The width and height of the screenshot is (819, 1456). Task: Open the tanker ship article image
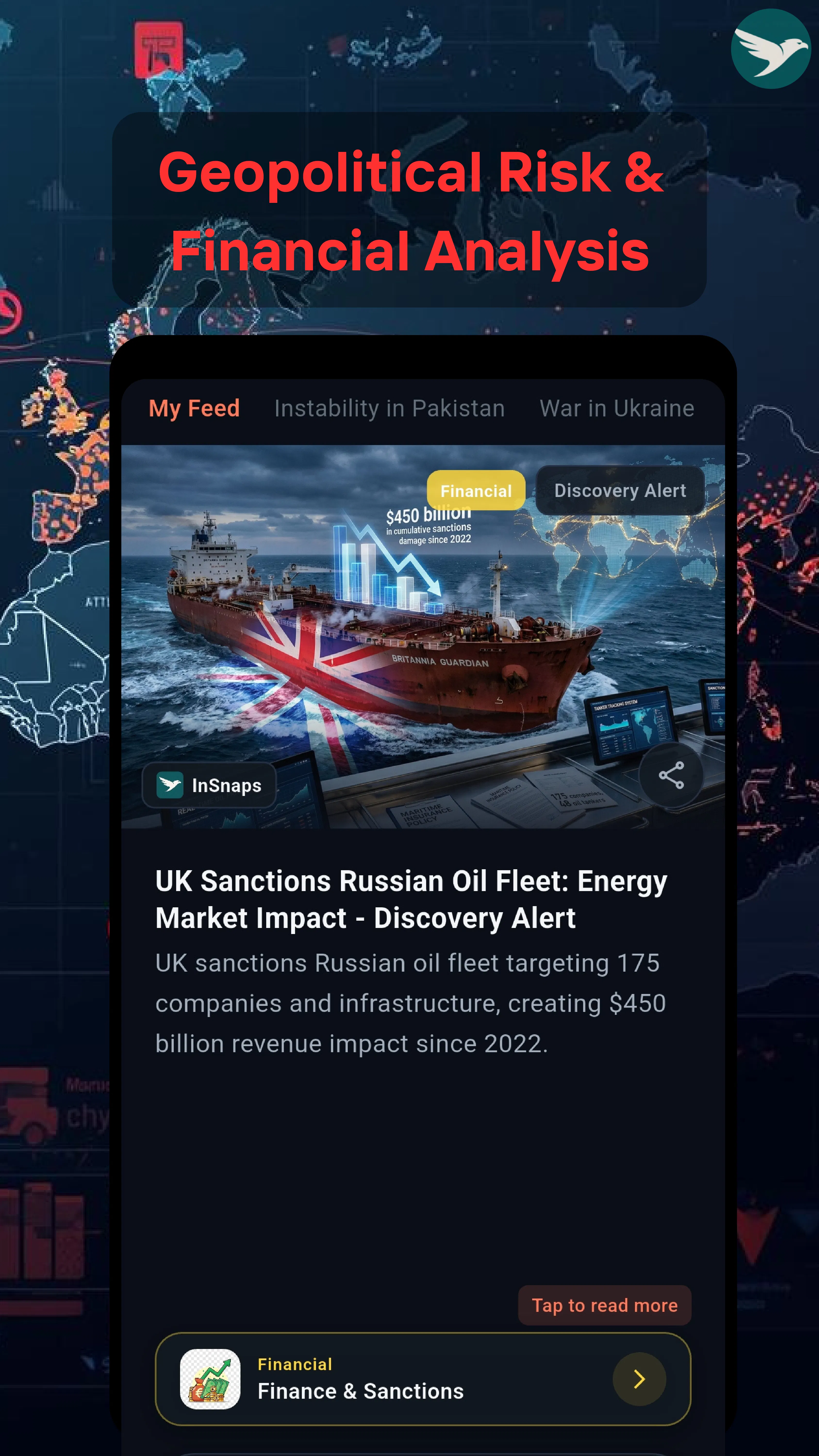click(x=423, y=637)
